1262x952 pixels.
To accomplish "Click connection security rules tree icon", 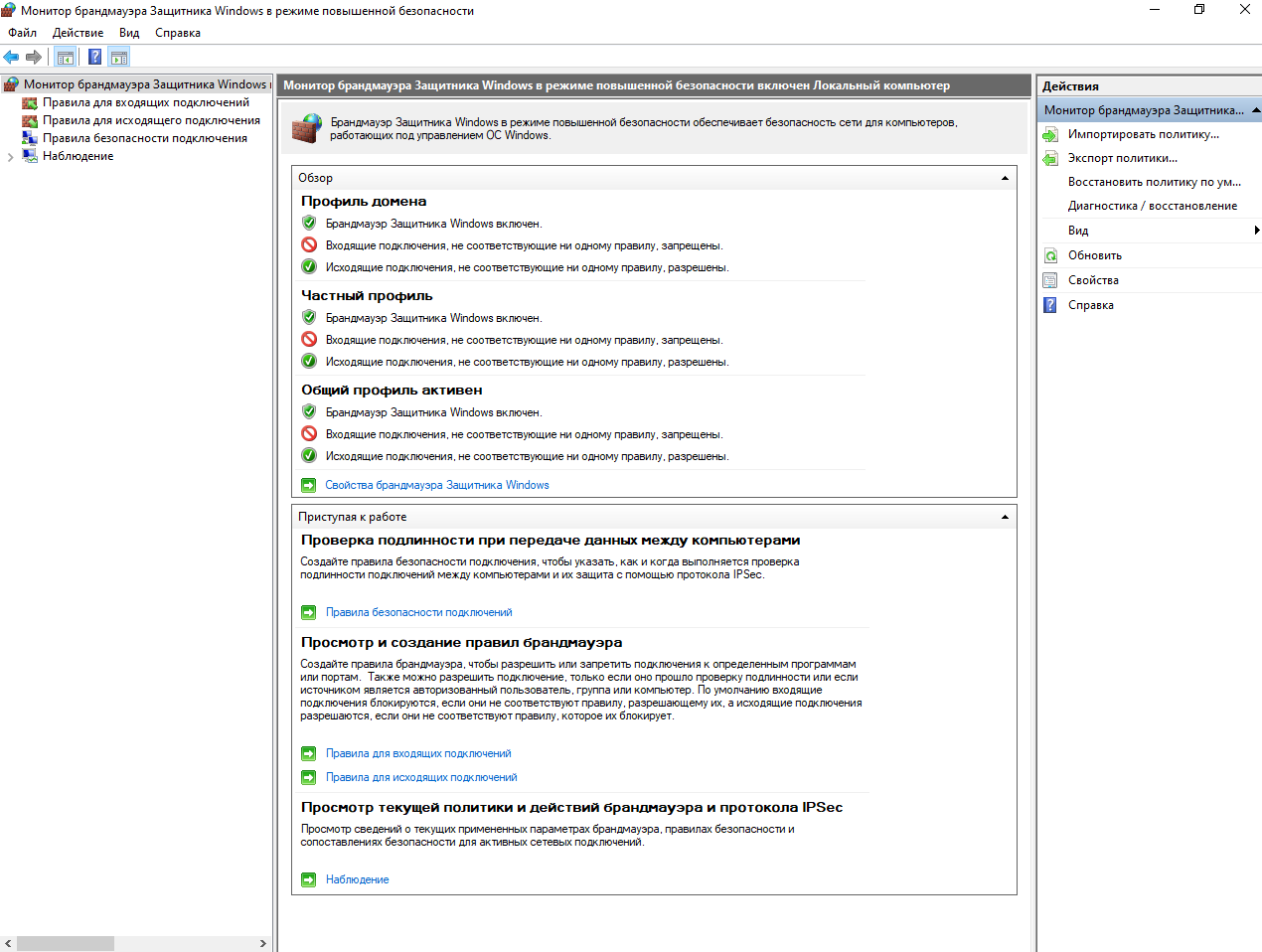I will pyautogui.click(x=30, y=138).
